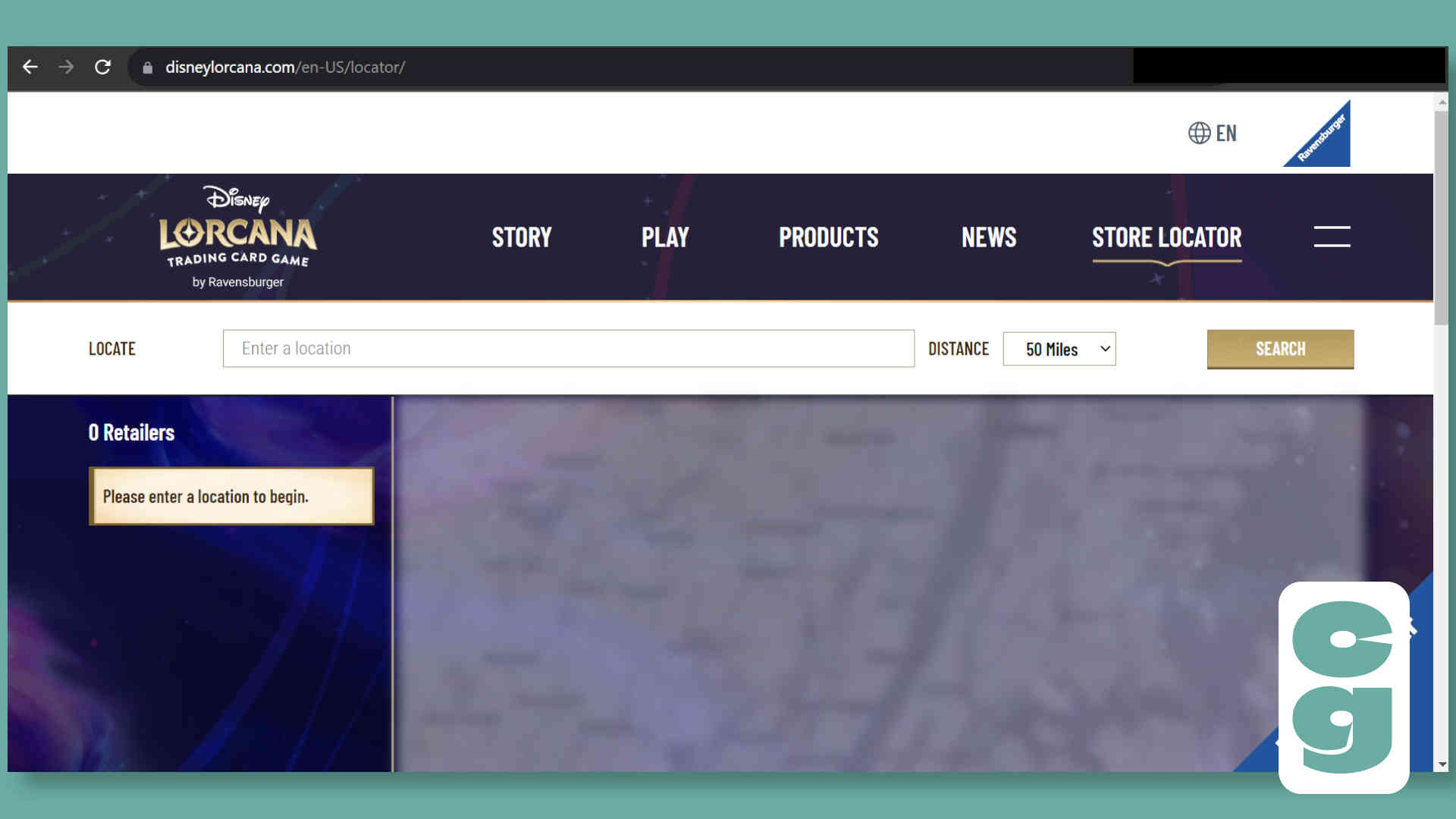Open the STORY menu item
Screen dimensions: 1456x819
point(522,237)
